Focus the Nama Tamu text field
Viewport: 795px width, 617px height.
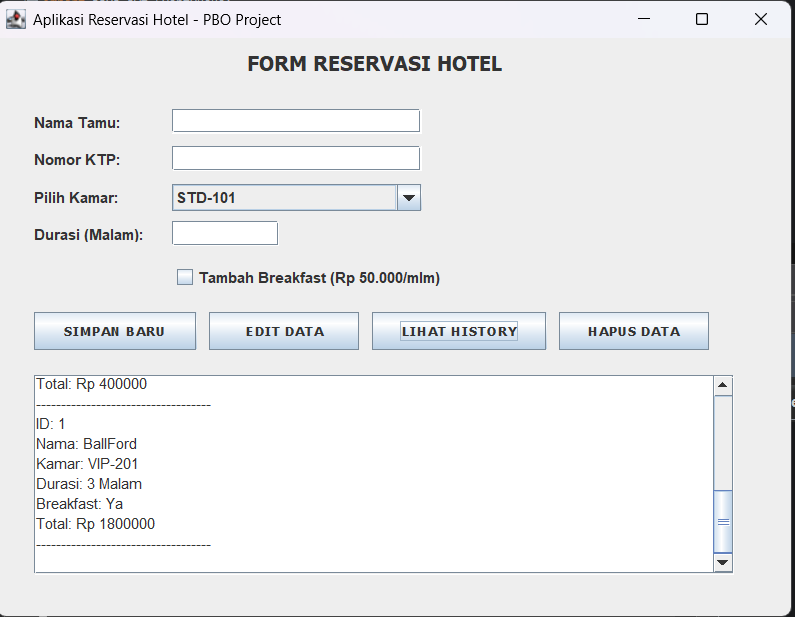coord(296,121)
